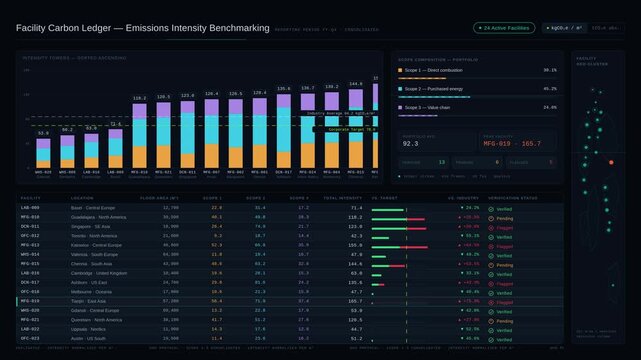Click the Verified check icon for LAB-009
Image resolution: width=641 pixels, height=360 pixels.
point(491,209)
